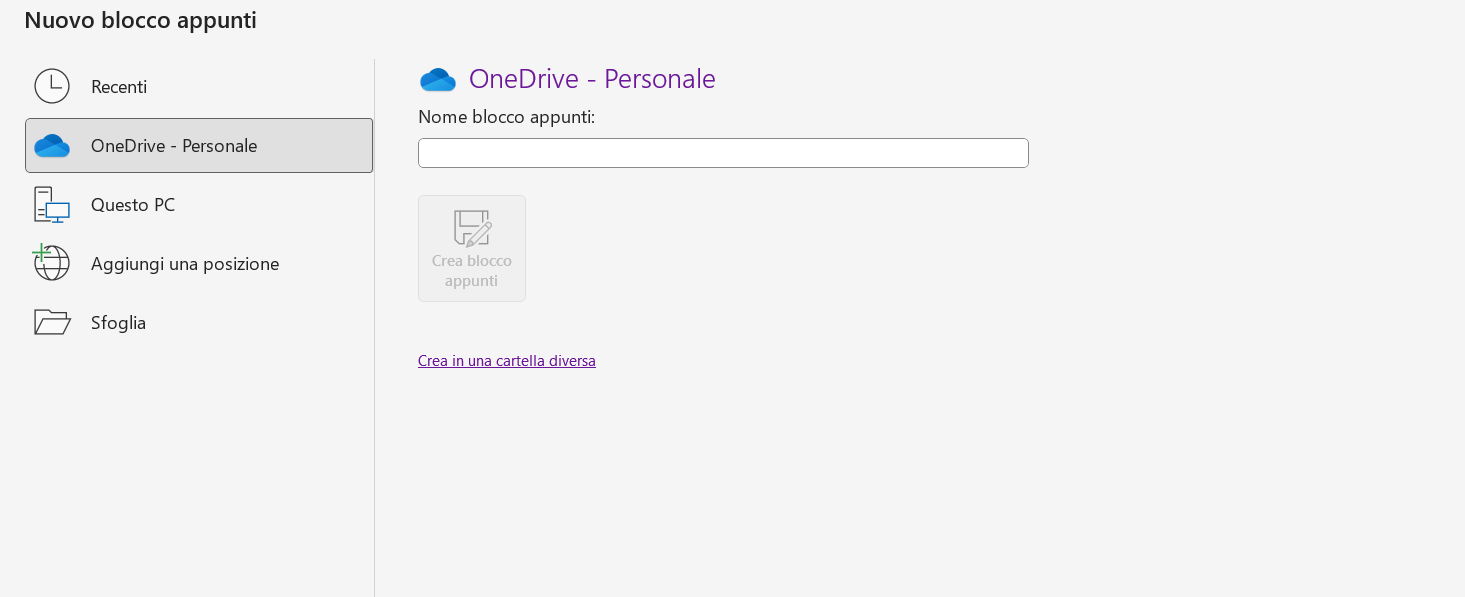Switch to Questo PC location
Screen dimensions: 1465x597
click(133, 204)
